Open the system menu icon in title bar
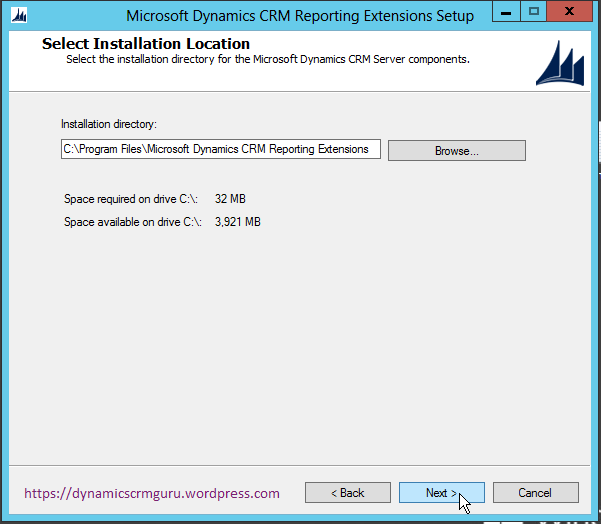This screenshot has width=601, height=524. click(x=19, y=16)
